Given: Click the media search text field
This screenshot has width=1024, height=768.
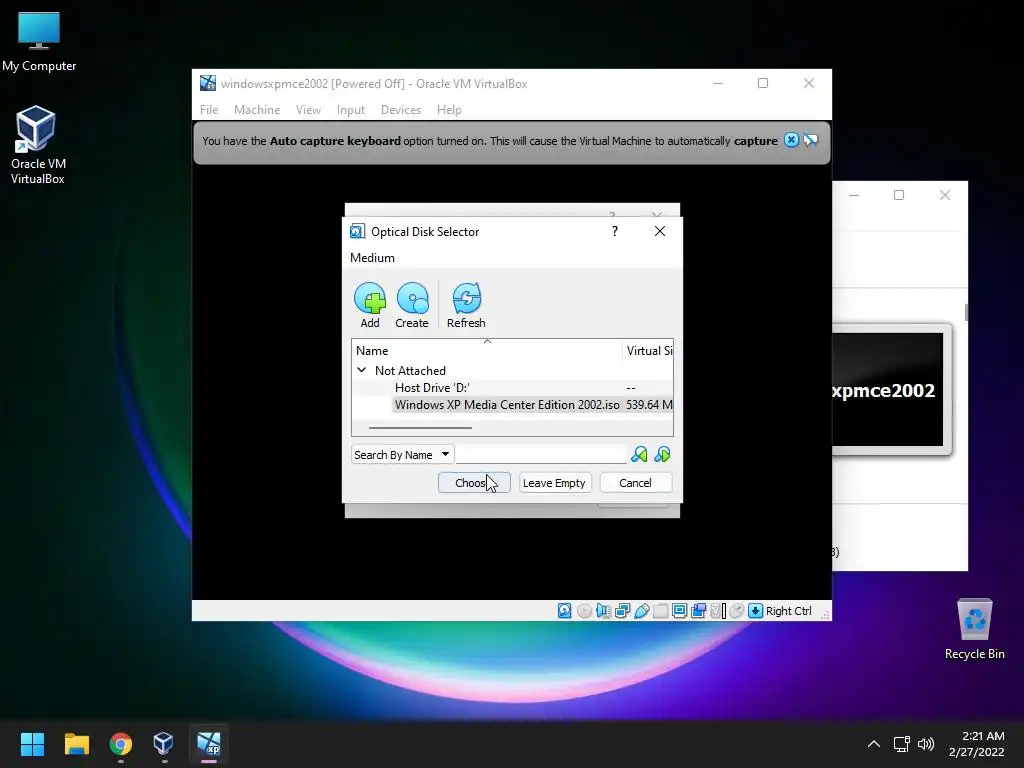Looking at the screenshot, I should pyautogui.click(x=541, y=455).
